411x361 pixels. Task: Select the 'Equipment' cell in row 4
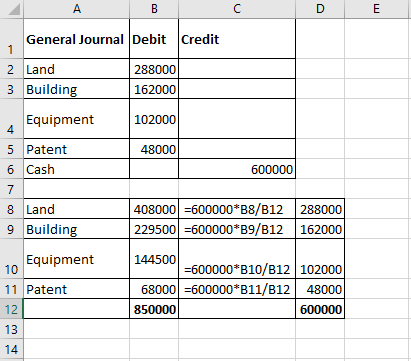pos(77,119)
